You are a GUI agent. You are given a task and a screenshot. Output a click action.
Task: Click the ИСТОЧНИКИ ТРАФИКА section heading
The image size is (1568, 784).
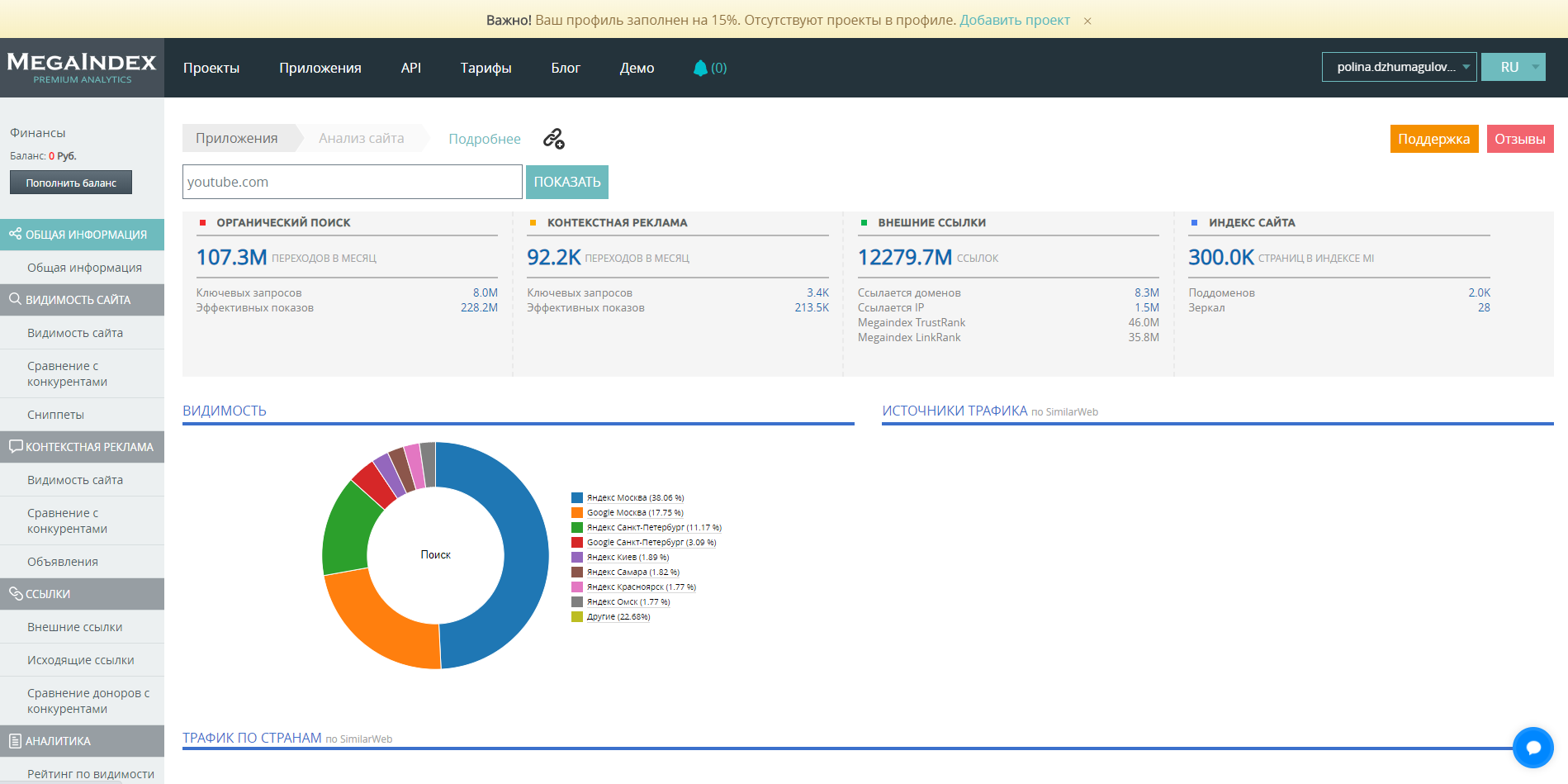pyautogui.click(x=955, y=411)
